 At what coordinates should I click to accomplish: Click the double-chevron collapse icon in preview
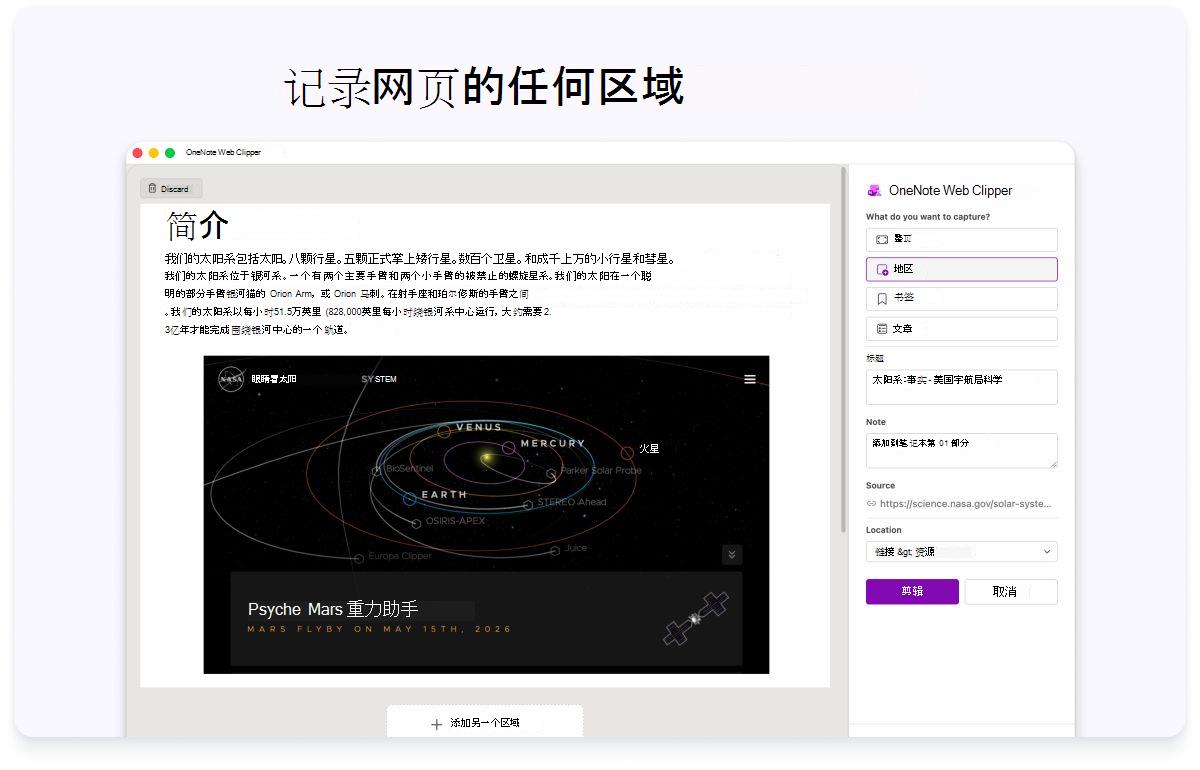coord(732,555)
